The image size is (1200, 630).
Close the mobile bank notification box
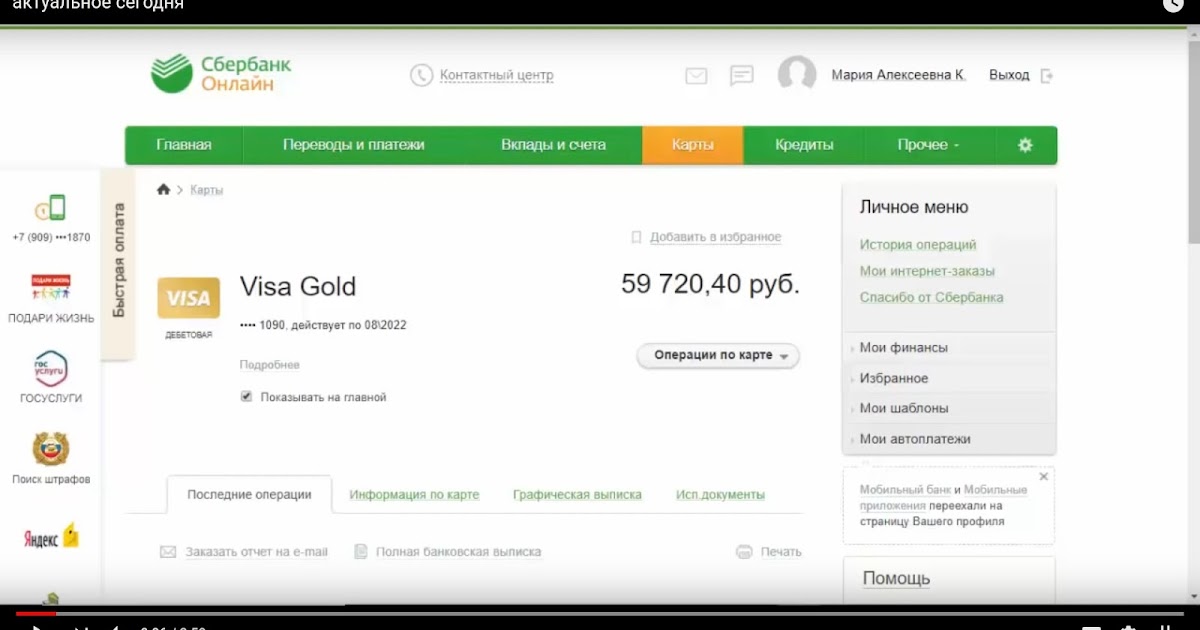click(1043, 477)
